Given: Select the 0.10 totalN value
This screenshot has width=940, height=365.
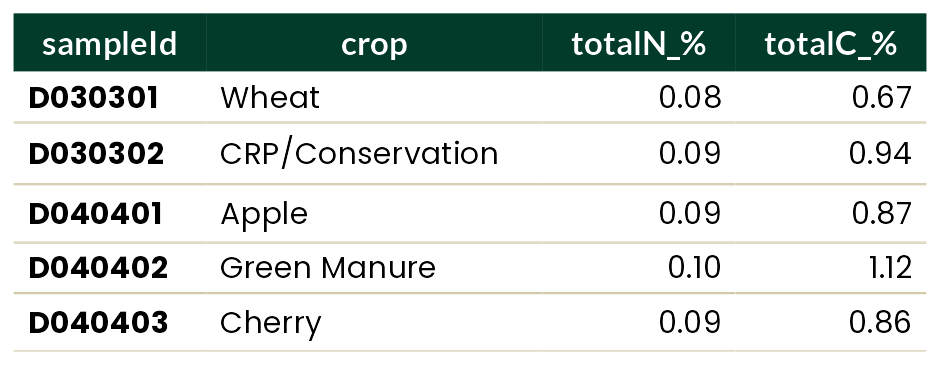Looking at the screenshot, I should click(x=694, y=268).
